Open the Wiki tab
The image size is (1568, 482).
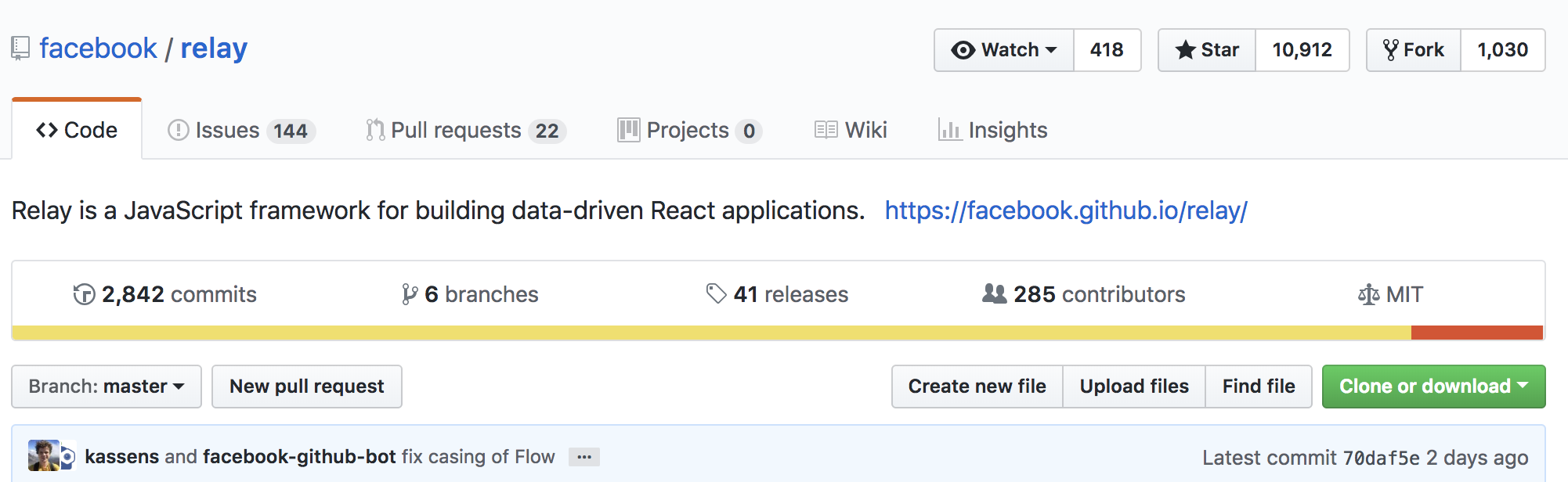pos(851,130)
